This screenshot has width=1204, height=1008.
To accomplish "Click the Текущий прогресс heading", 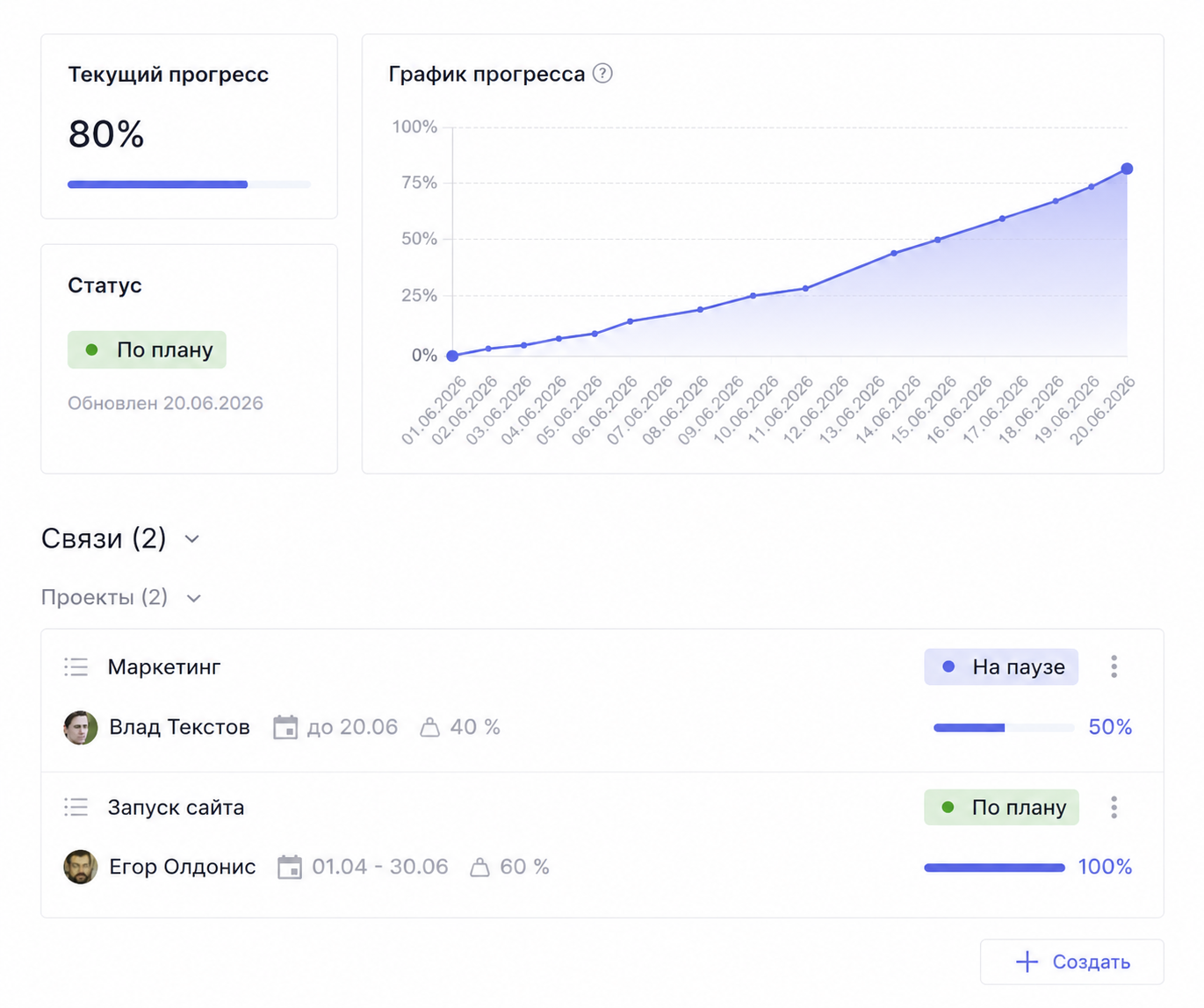I will coord(169,75).
